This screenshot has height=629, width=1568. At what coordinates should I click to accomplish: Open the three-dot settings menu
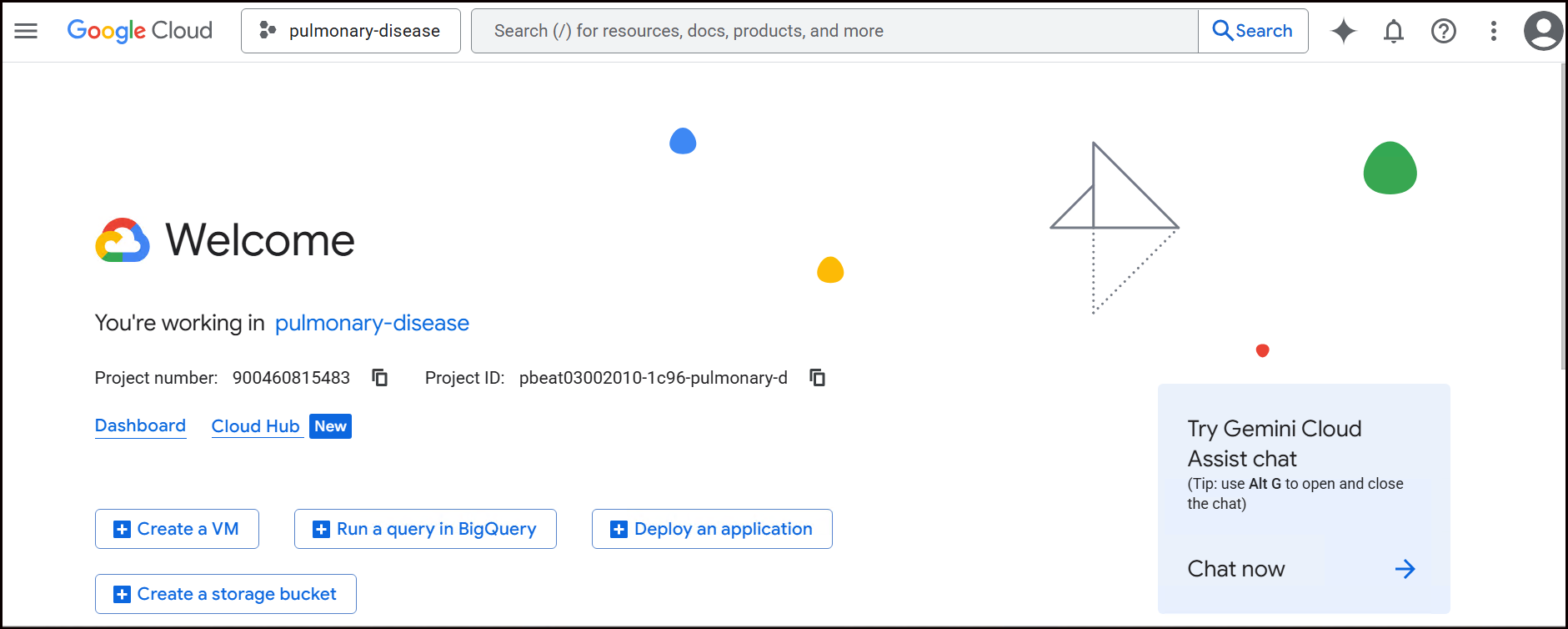[1494, 31]
